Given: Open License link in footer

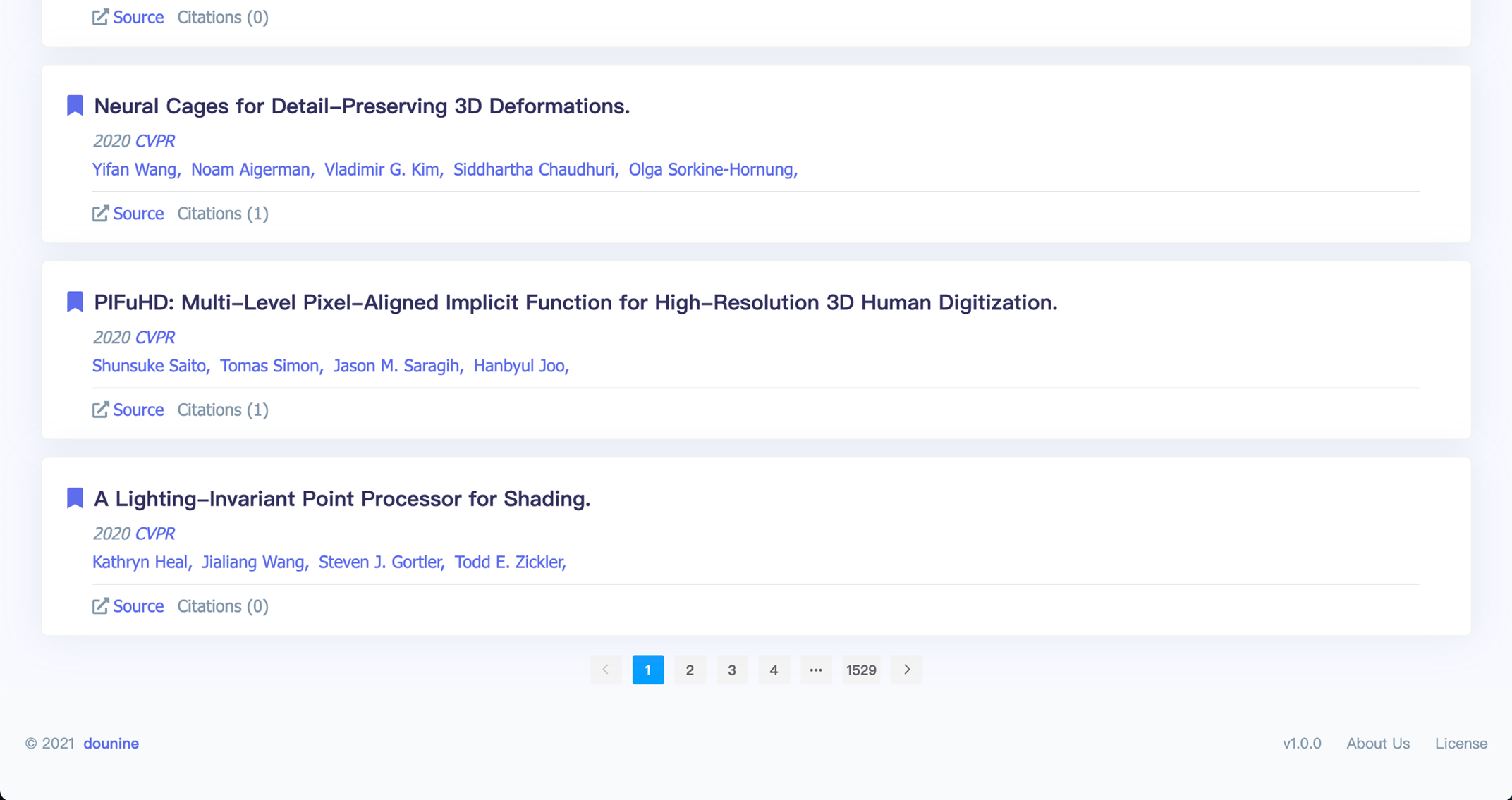Looking at the screenshot, I should click(x=1461, y=743).
